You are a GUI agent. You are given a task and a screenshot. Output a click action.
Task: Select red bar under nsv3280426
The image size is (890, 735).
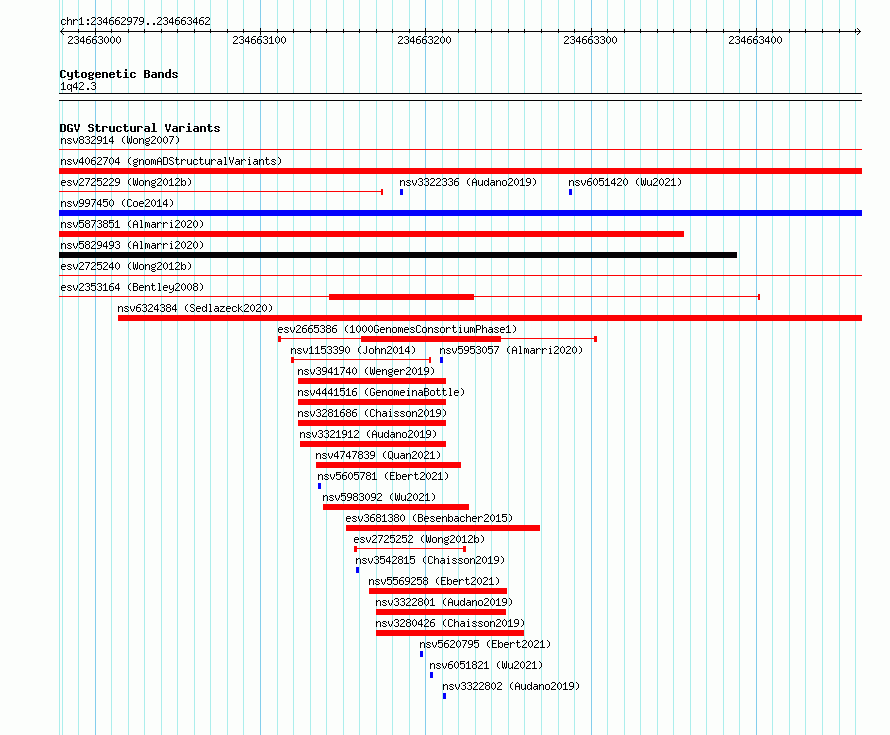[x=450, y=633]
